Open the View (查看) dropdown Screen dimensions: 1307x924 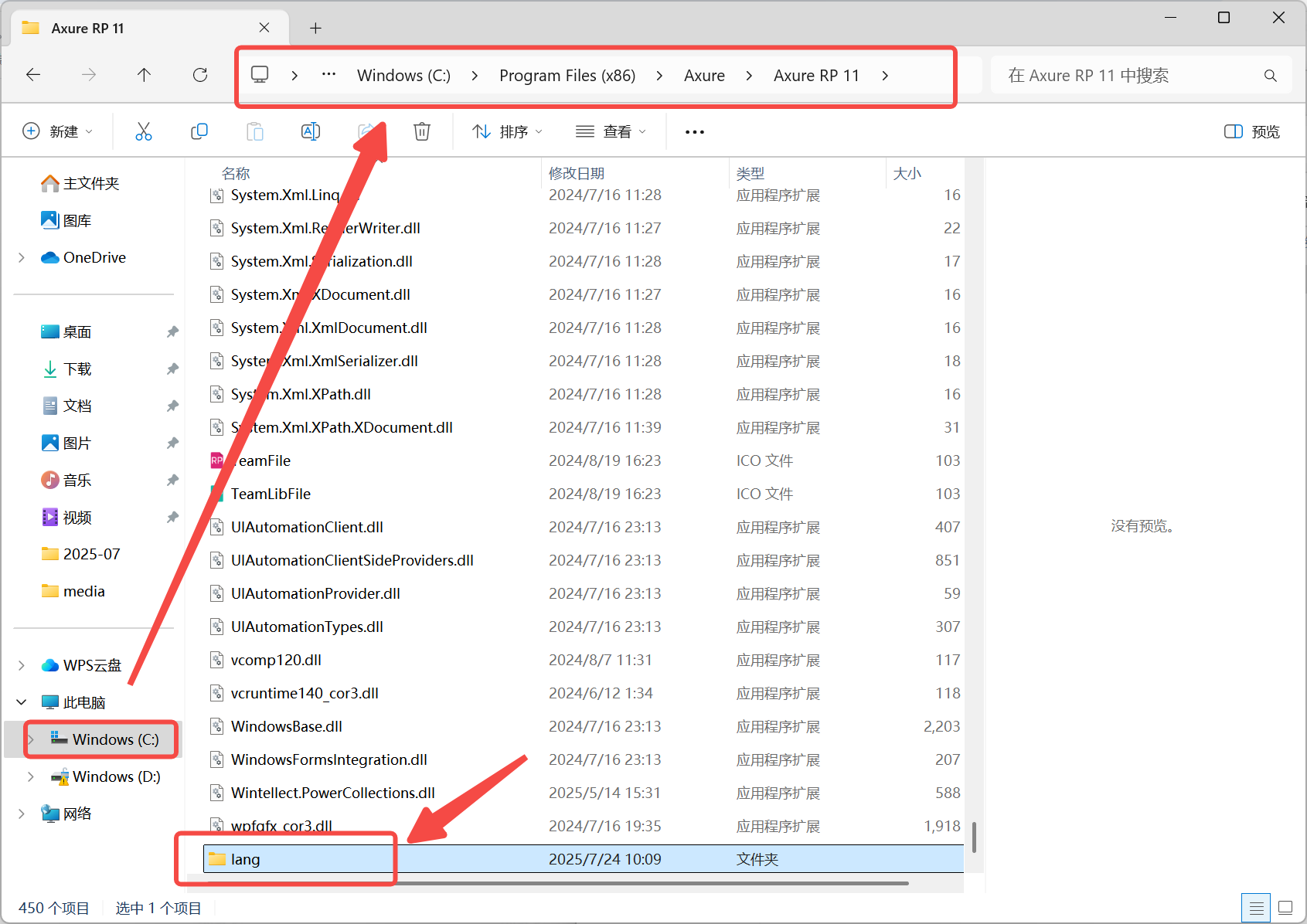[x=611, y=131]
